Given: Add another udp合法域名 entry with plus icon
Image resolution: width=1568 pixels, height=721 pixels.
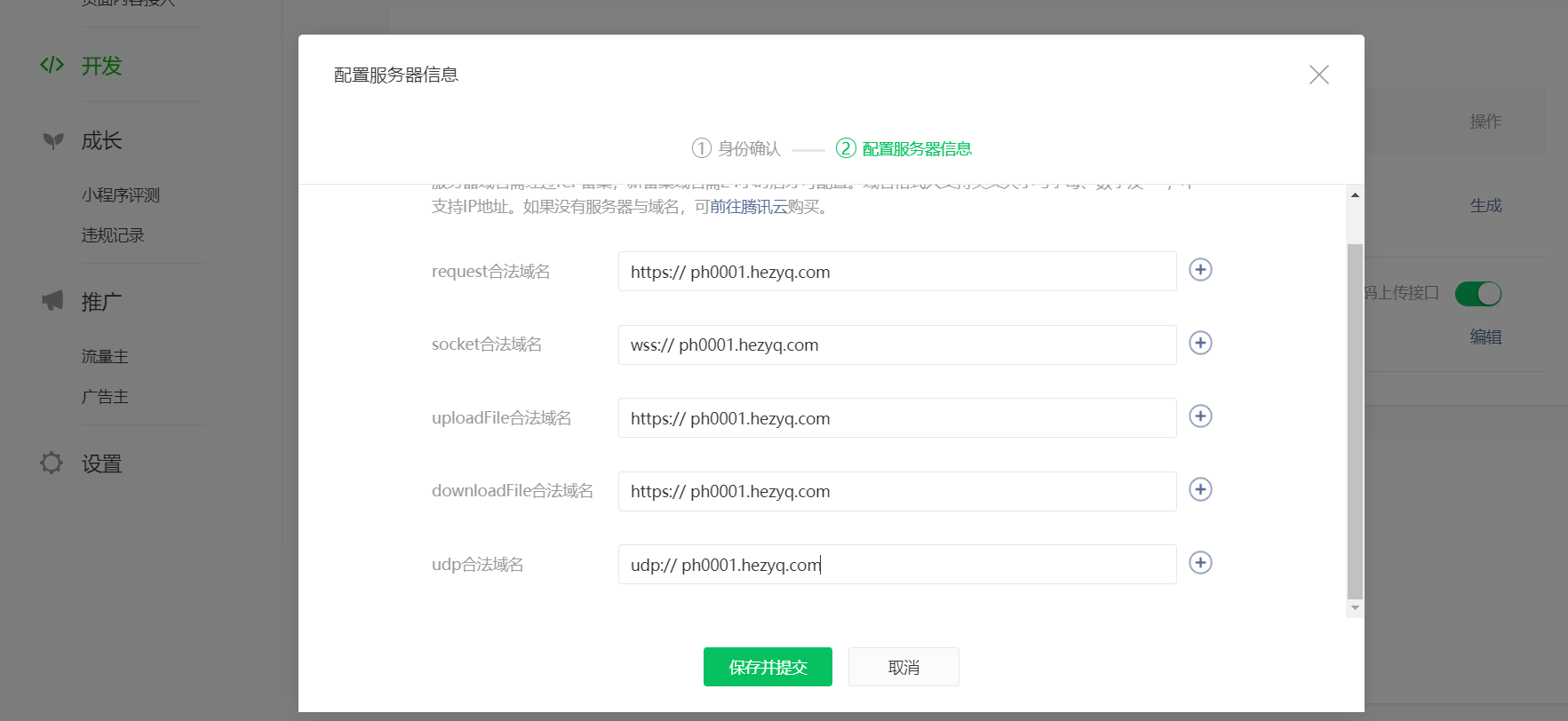Looking at the screenshot, I should 1200,563.
